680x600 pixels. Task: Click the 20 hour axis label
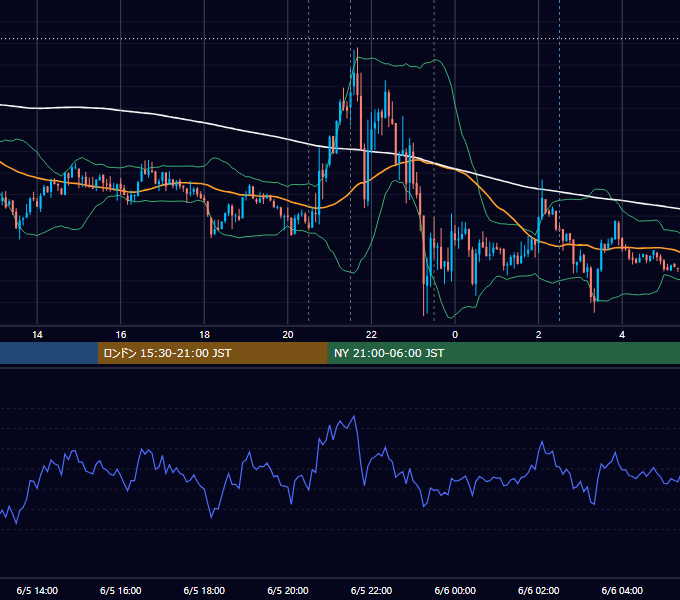(x=288, y=335)
